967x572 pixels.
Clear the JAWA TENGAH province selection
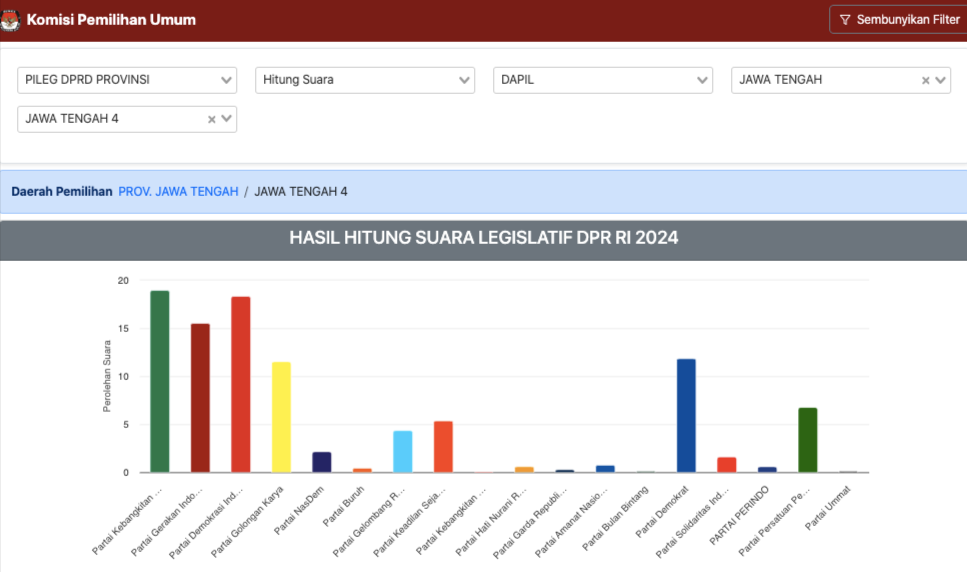(x=925, y=80)
